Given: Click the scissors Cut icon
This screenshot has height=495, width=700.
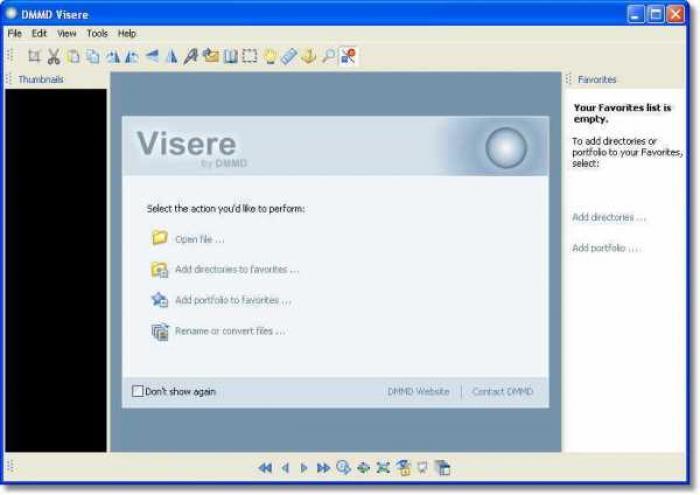Looking at the screenshot, I should [54, 56].
